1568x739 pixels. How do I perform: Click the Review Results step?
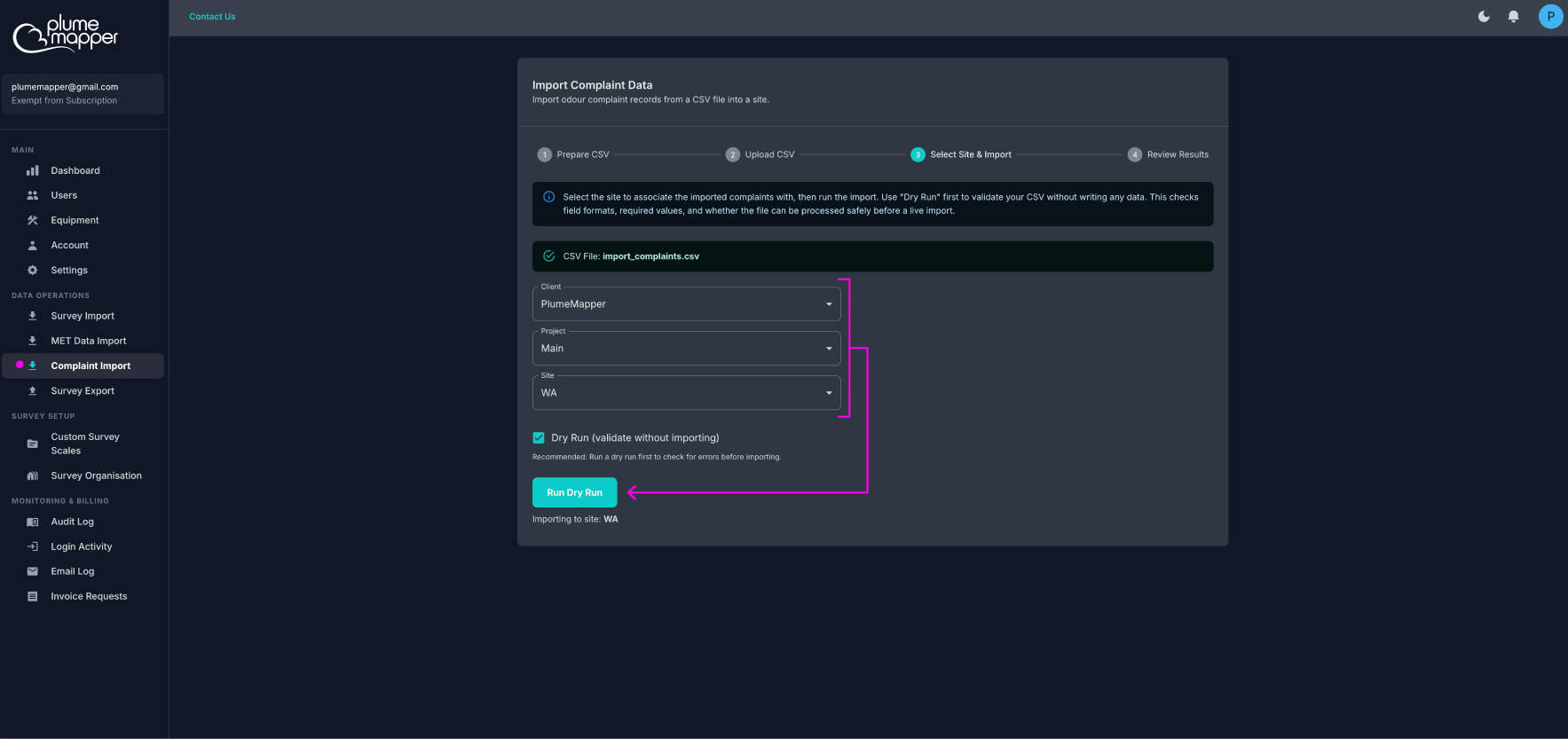(1168, 154)
